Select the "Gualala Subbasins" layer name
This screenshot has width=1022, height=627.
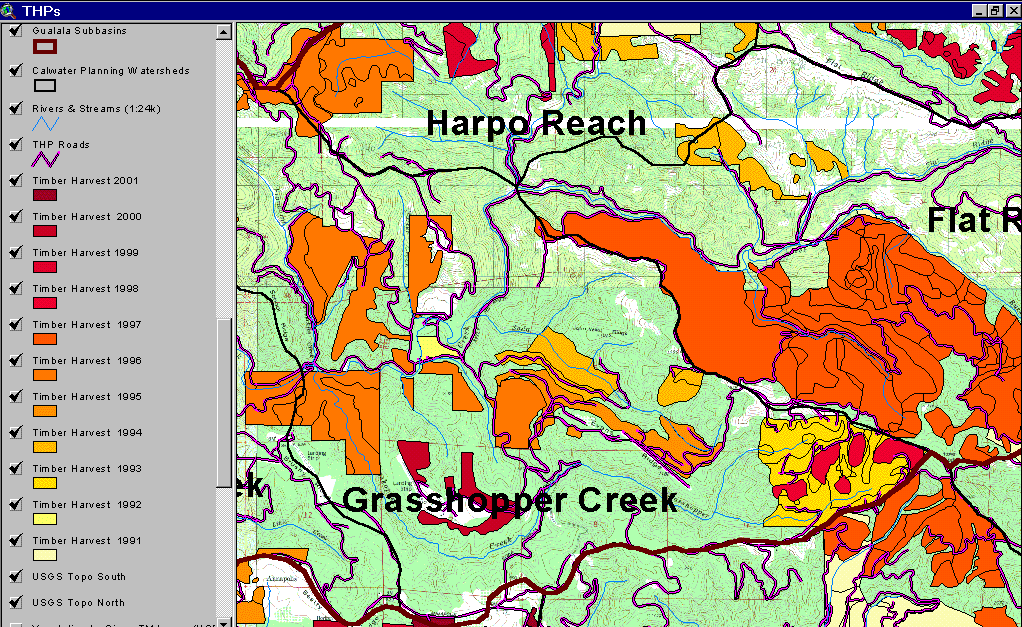coord(80,31)
